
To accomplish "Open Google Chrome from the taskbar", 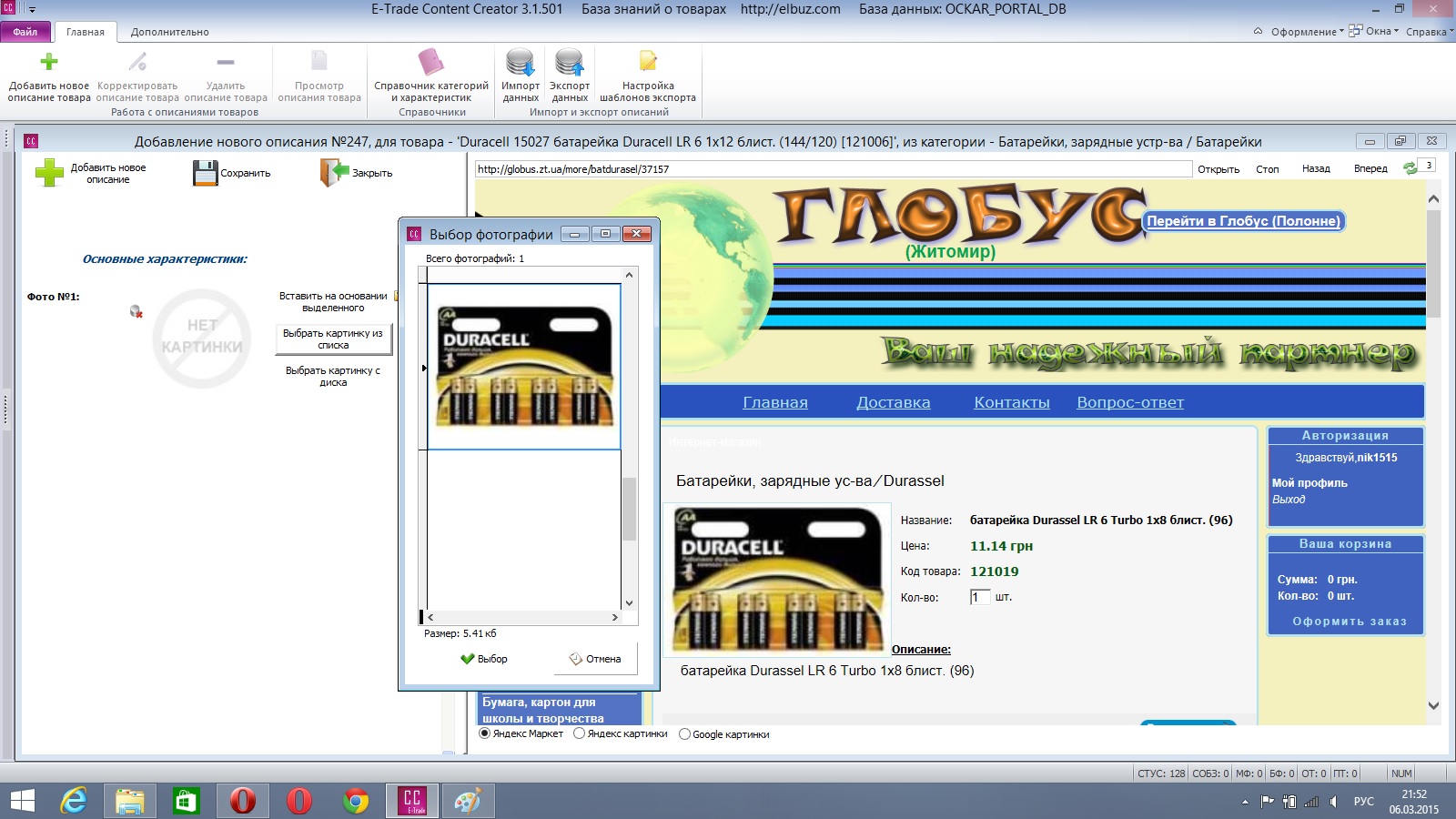I will coord(356,801).
